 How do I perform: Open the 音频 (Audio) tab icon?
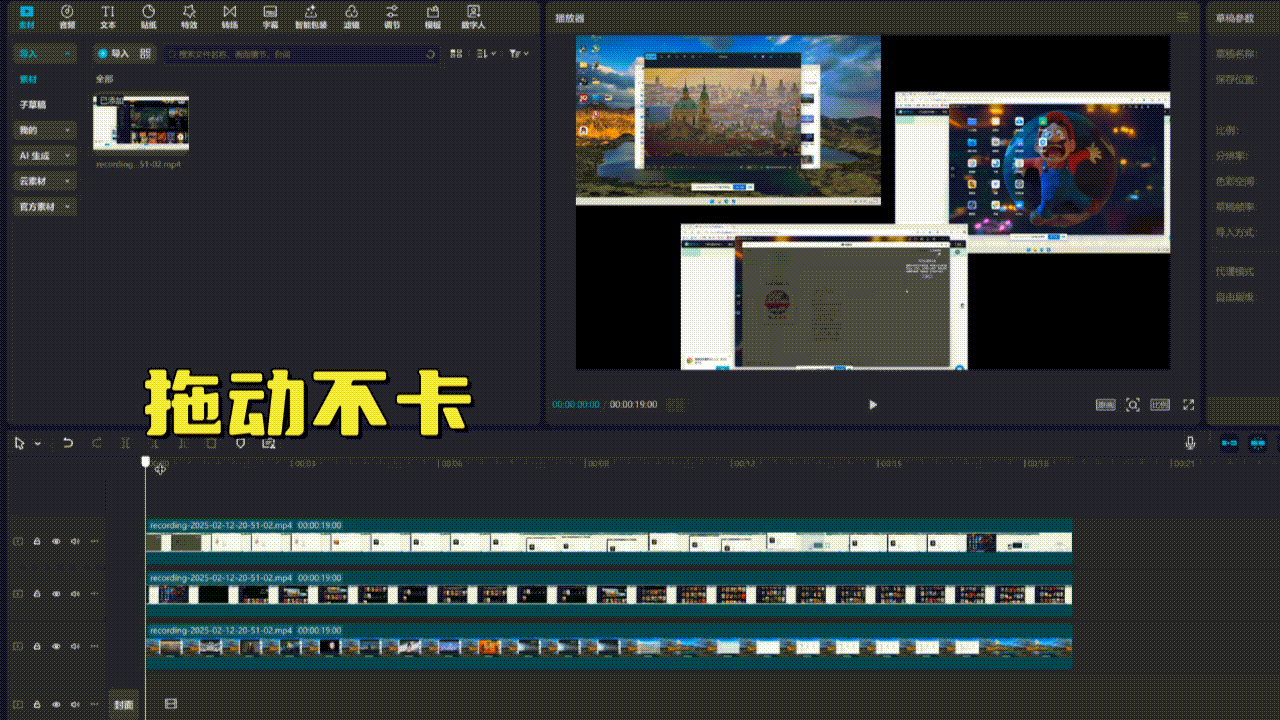pyautogui.click(x=67, y=16)
